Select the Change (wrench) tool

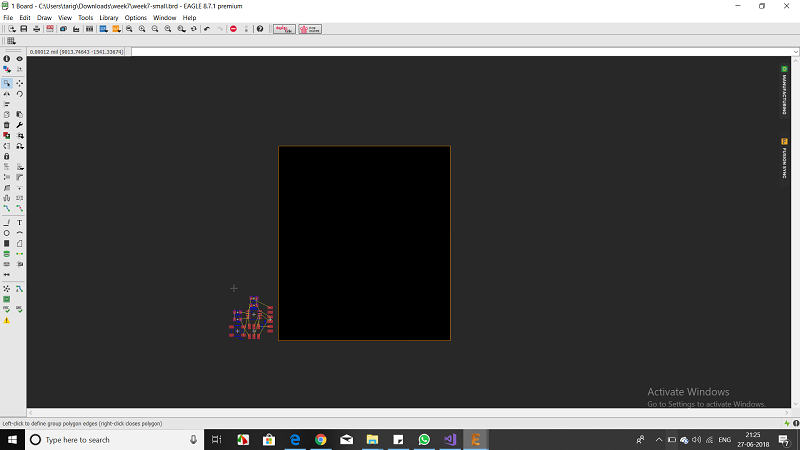click(19, 125)
